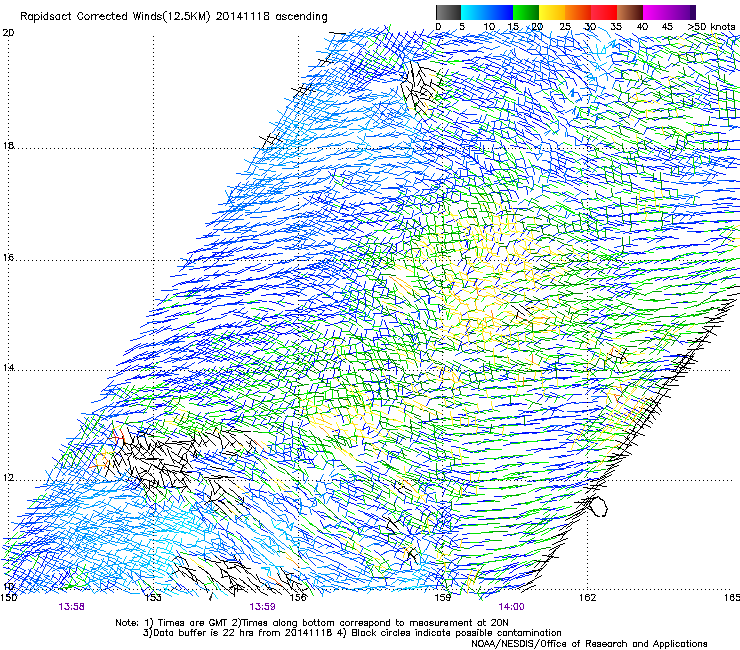Click the '18' latitude axis label
The height and width of the screenshot is (650, 740).
coord(8,145)
